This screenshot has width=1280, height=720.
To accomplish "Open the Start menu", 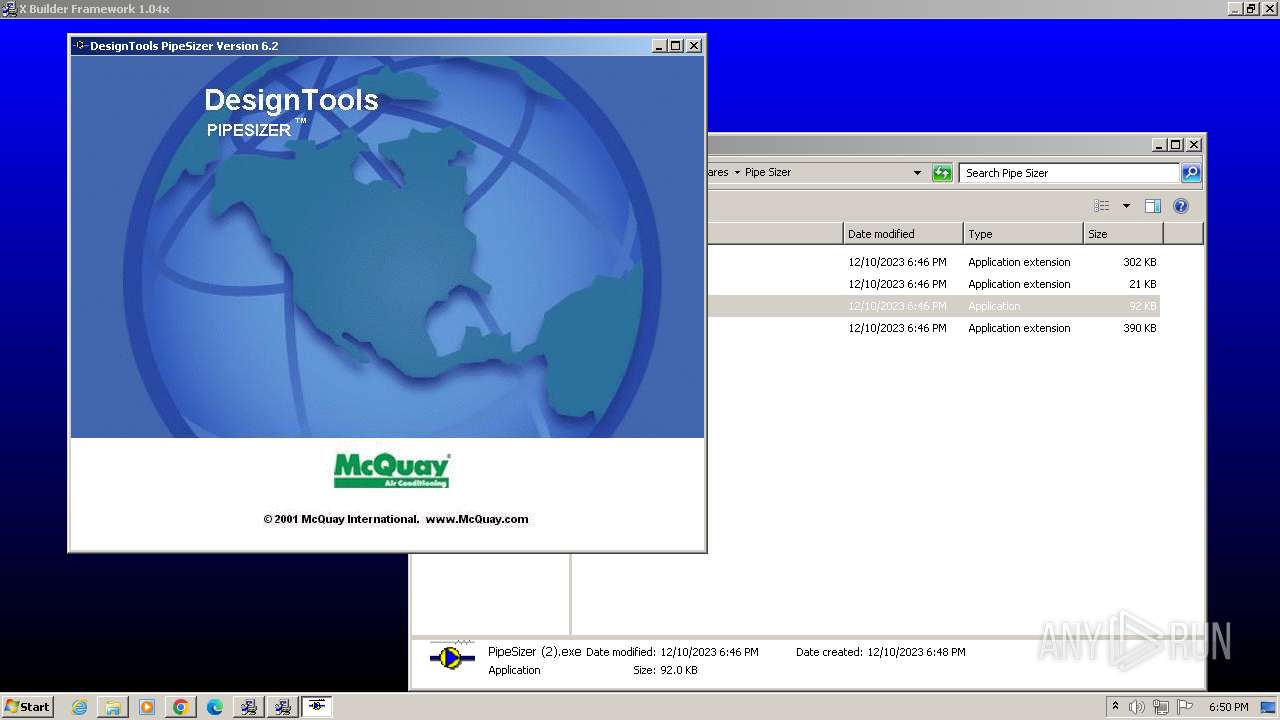I will click(27, 707).
